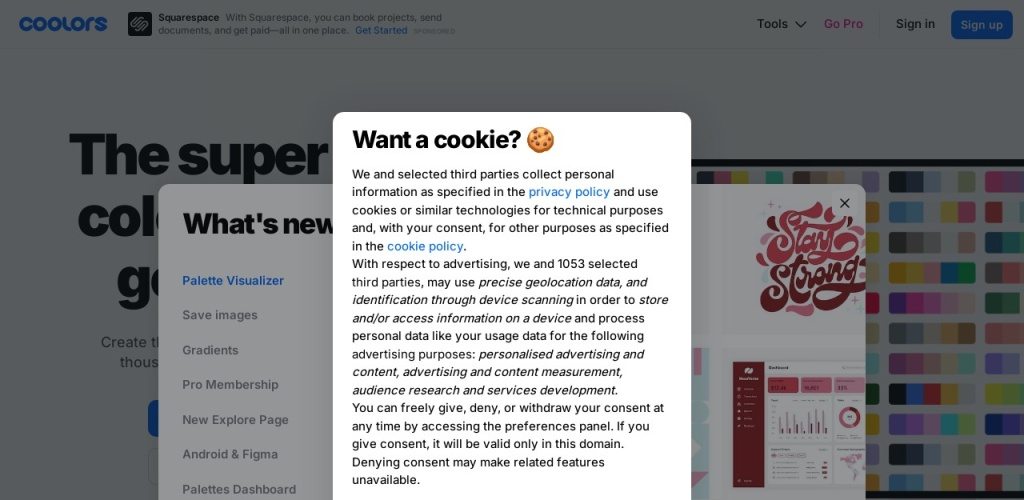
Task: Click the chevron next to Tools
Action: (801, 25)
